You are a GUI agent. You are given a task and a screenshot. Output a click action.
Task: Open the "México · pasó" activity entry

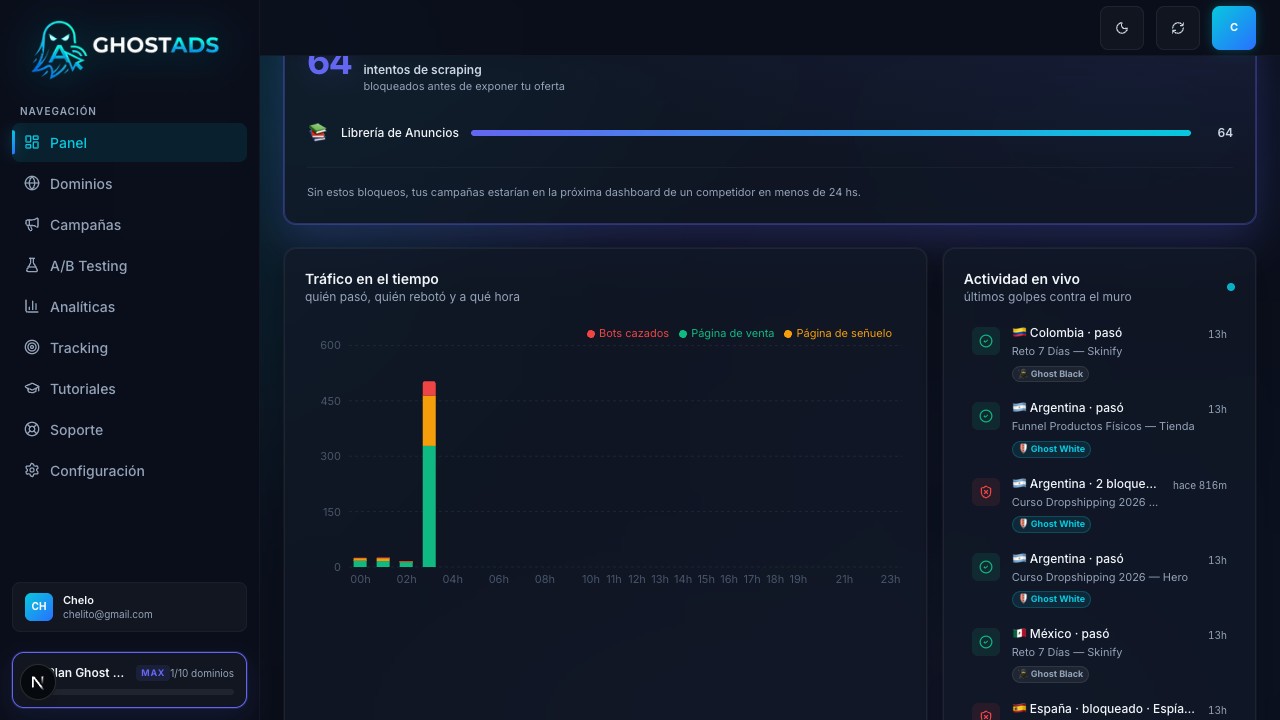1099,654
